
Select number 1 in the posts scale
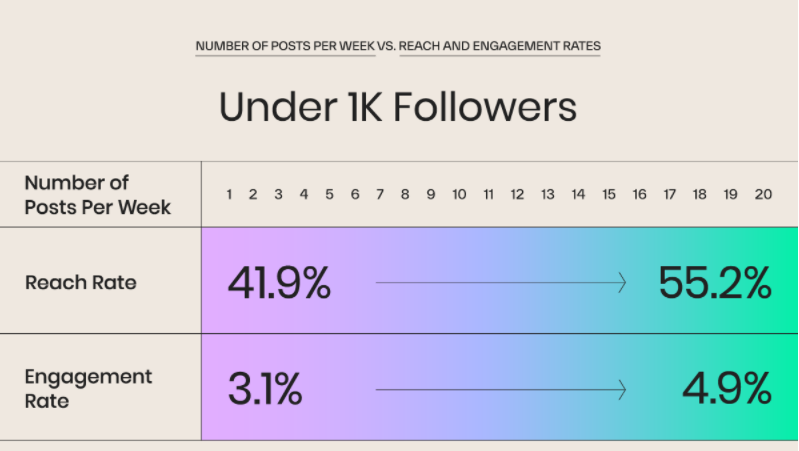click(x=229, y=195)
